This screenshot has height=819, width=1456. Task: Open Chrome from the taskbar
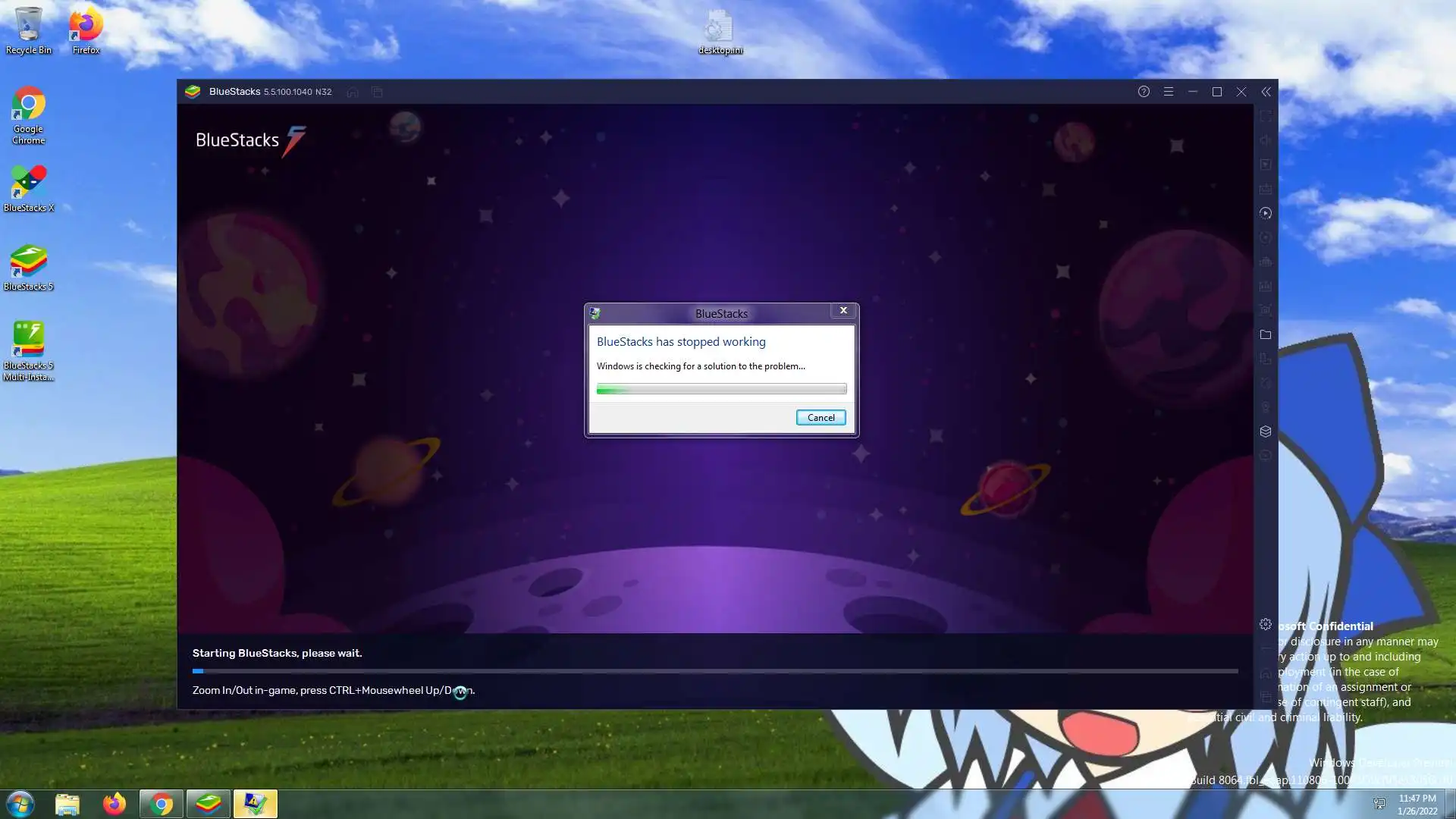point(161,804)
